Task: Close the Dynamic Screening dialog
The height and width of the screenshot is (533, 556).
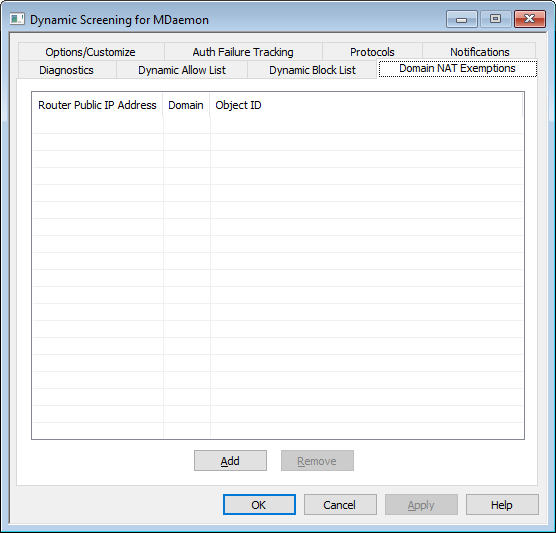Action: pyautogui.click(x=529, y=19)
